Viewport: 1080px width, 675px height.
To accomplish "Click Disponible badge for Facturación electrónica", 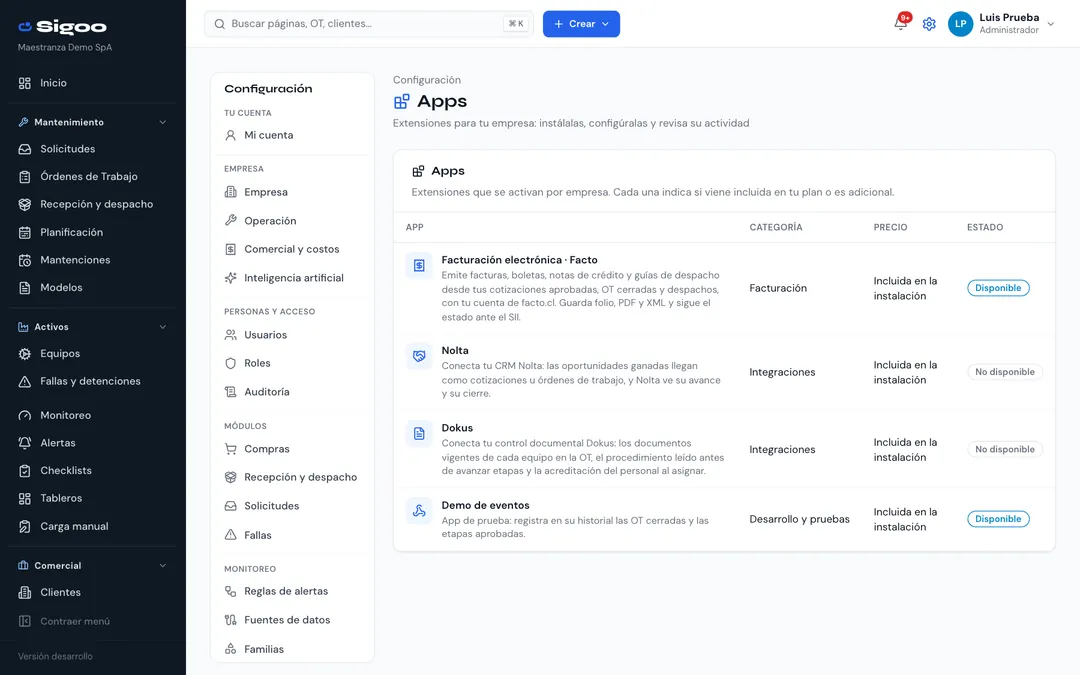I will pyautogui.click(x=998, y=288).
